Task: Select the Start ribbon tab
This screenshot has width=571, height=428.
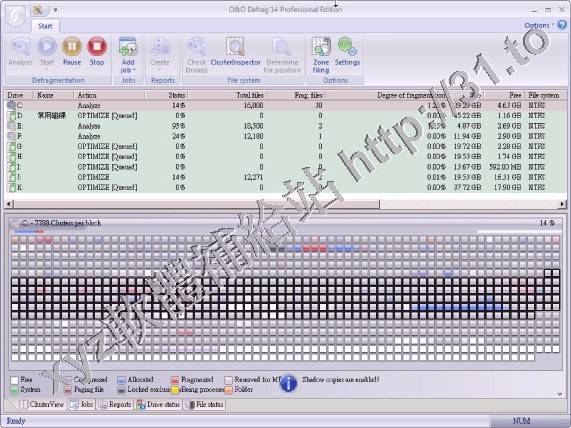Action: [x=45, y=26]
